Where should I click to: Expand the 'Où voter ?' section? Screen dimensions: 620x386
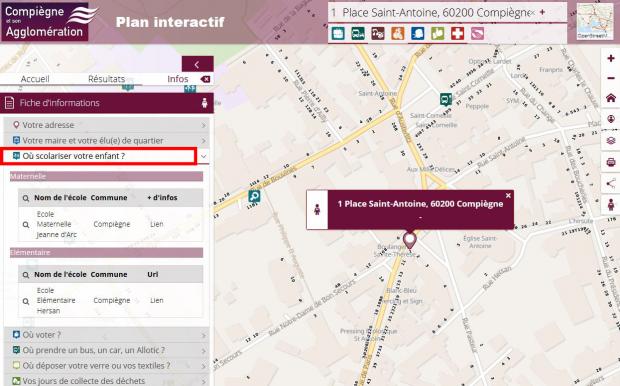[x=106, y=335]
